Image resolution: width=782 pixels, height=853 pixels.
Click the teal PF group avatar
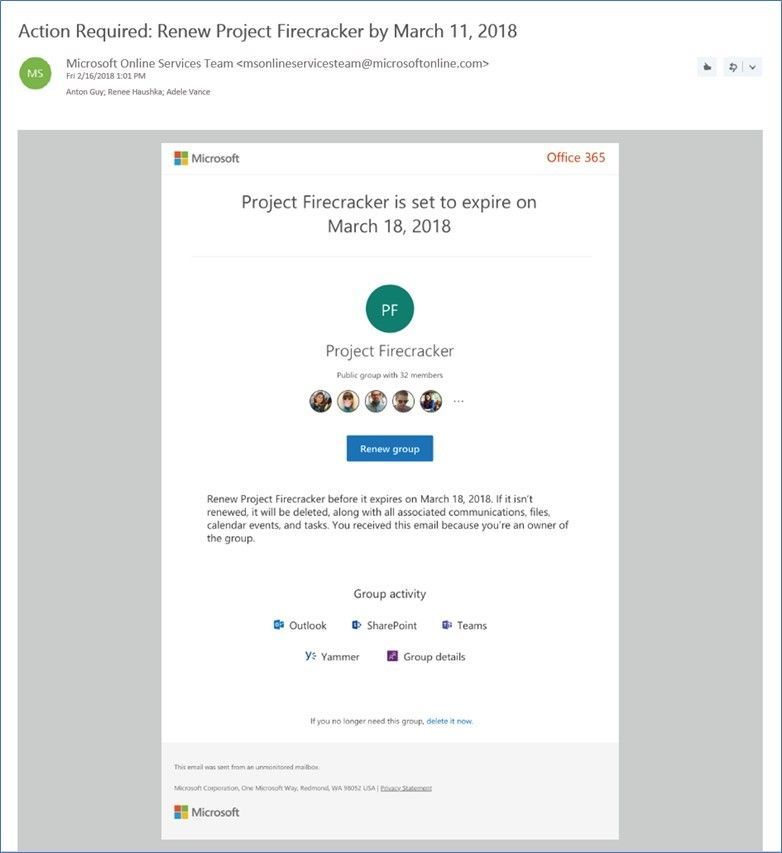pyautogui.click(x=390, y=308)
